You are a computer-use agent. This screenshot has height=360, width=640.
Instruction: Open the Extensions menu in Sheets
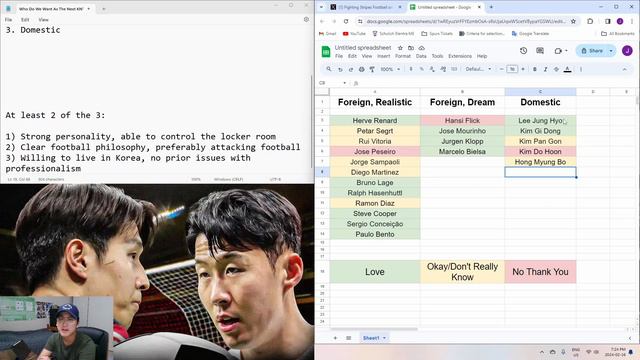click(460, 56)
